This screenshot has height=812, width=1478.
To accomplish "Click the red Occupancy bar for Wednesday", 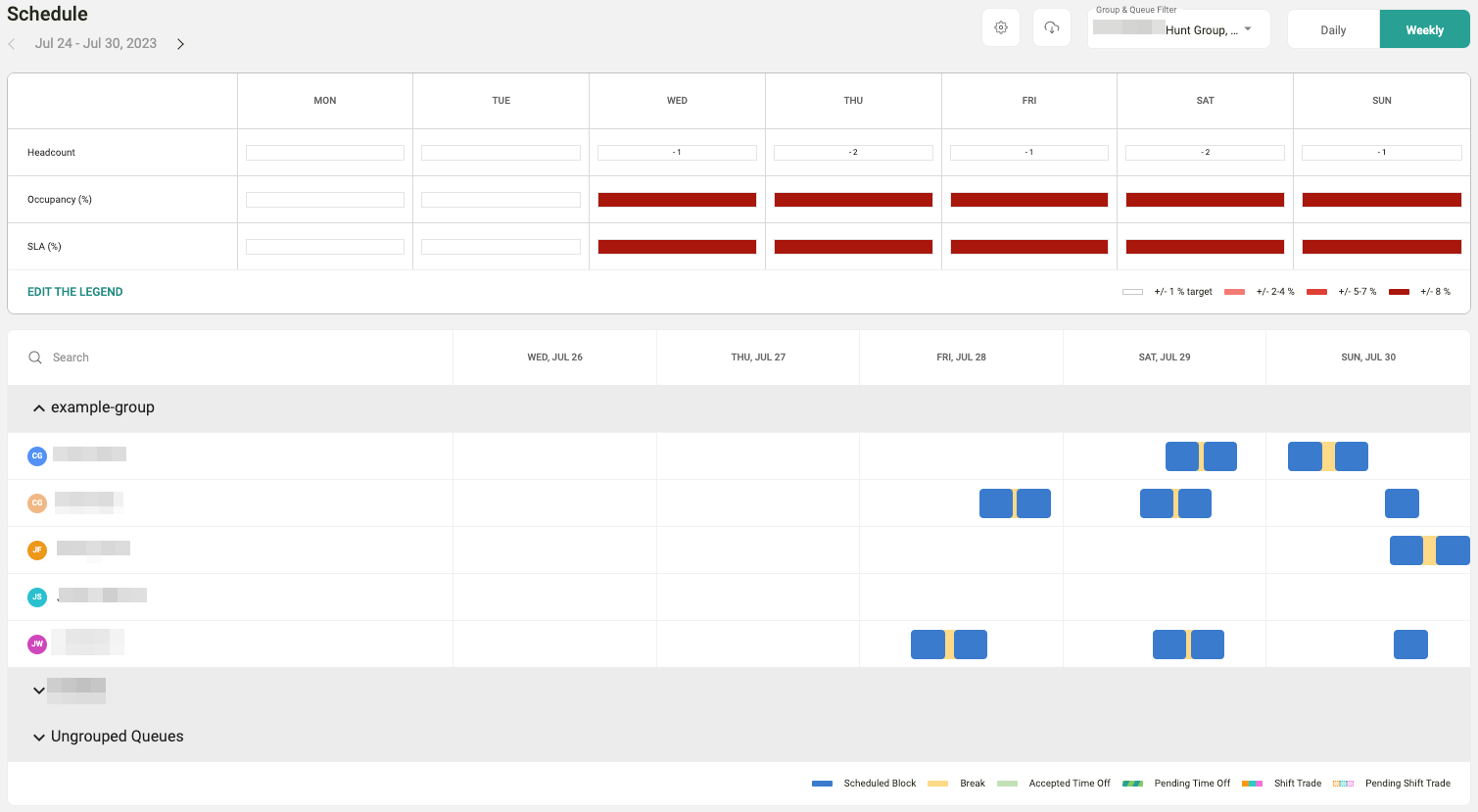I will click(x=677, y=200).
